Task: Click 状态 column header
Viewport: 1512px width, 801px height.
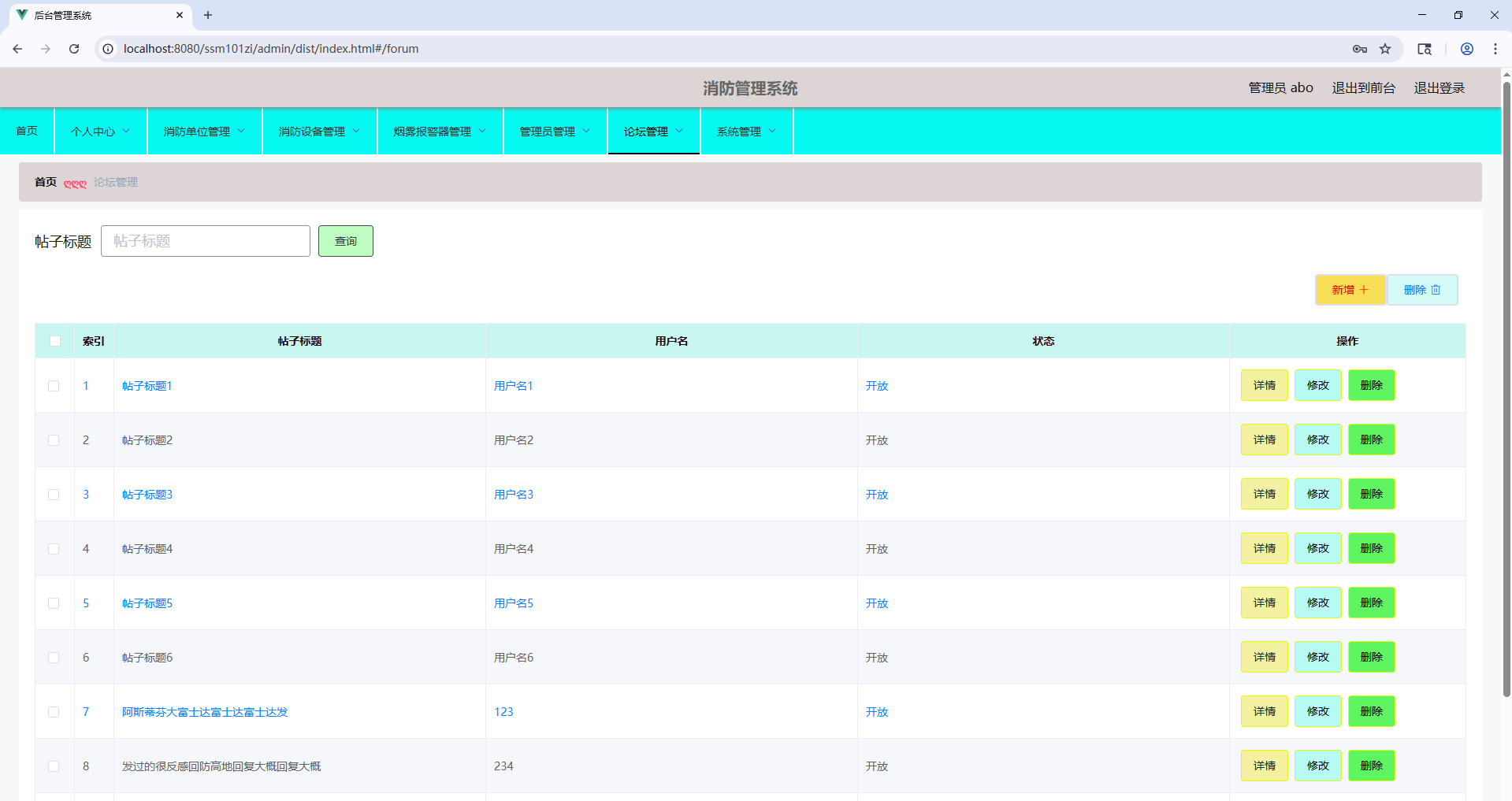Action: pos(1043,341)
